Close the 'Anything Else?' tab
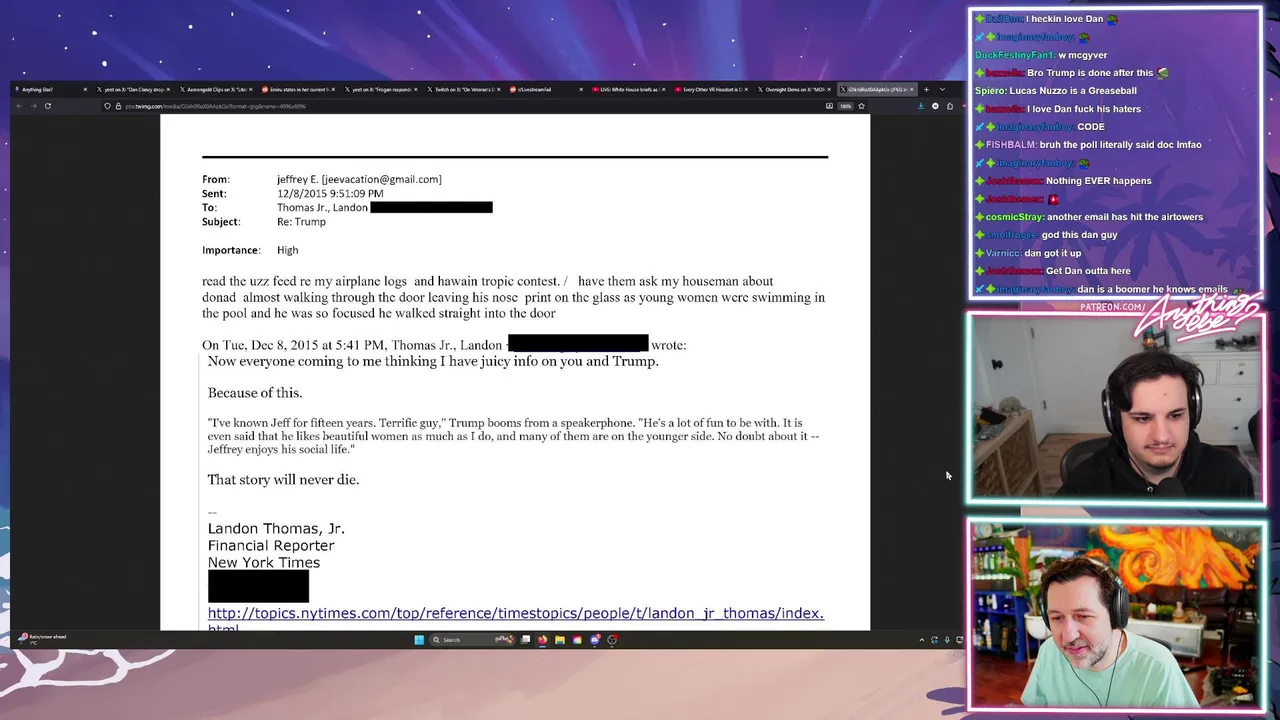 point(85,89)
